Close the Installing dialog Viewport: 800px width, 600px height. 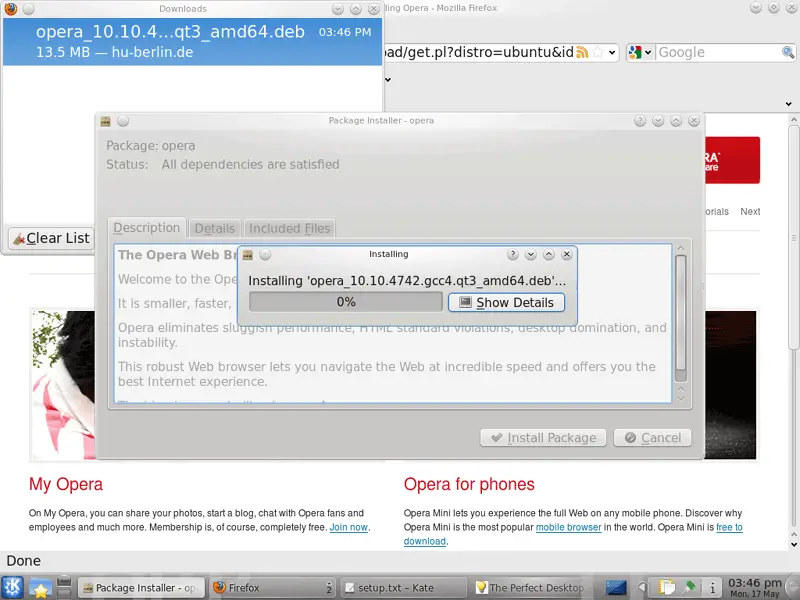(566, 254)
